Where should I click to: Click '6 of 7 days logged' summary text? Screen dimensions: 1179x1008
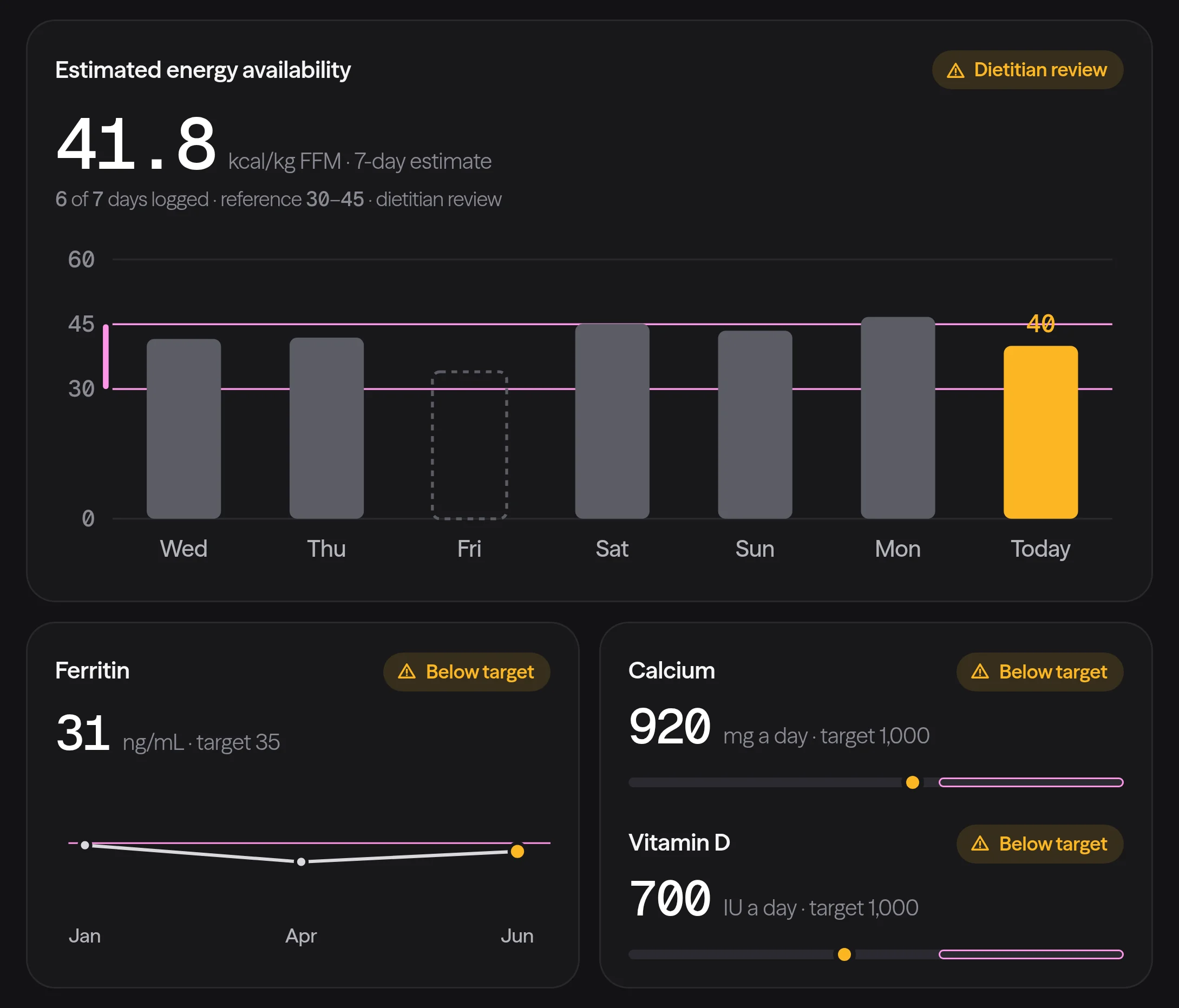point(132,199)
